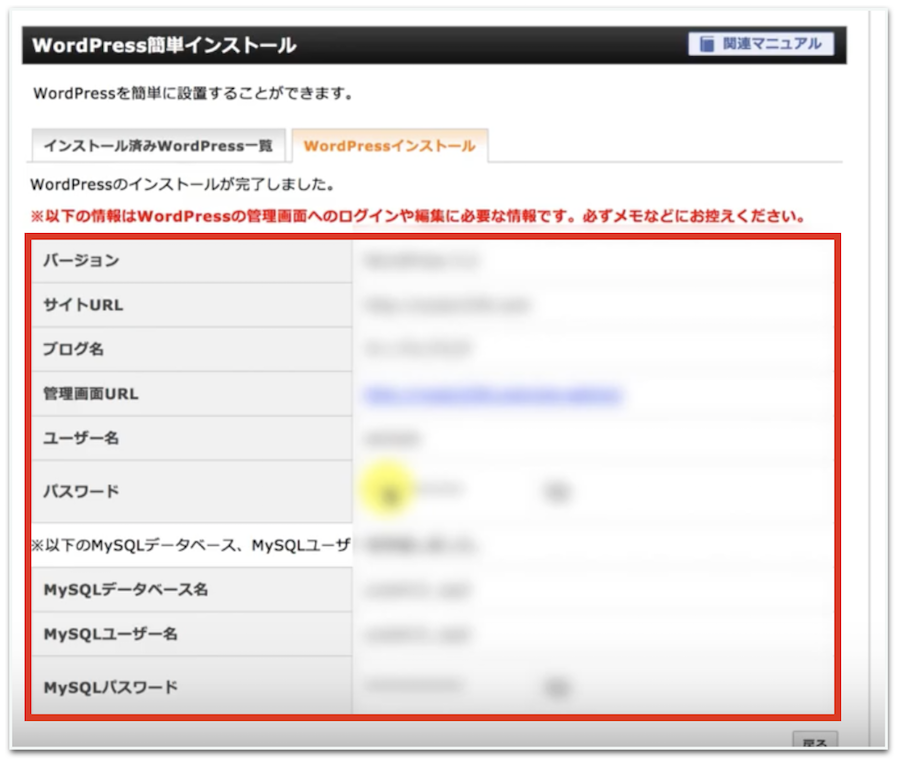Viewport: 900px width, 762px height.
Task: Click the red warning notice text
Action: tap(418, 216)
